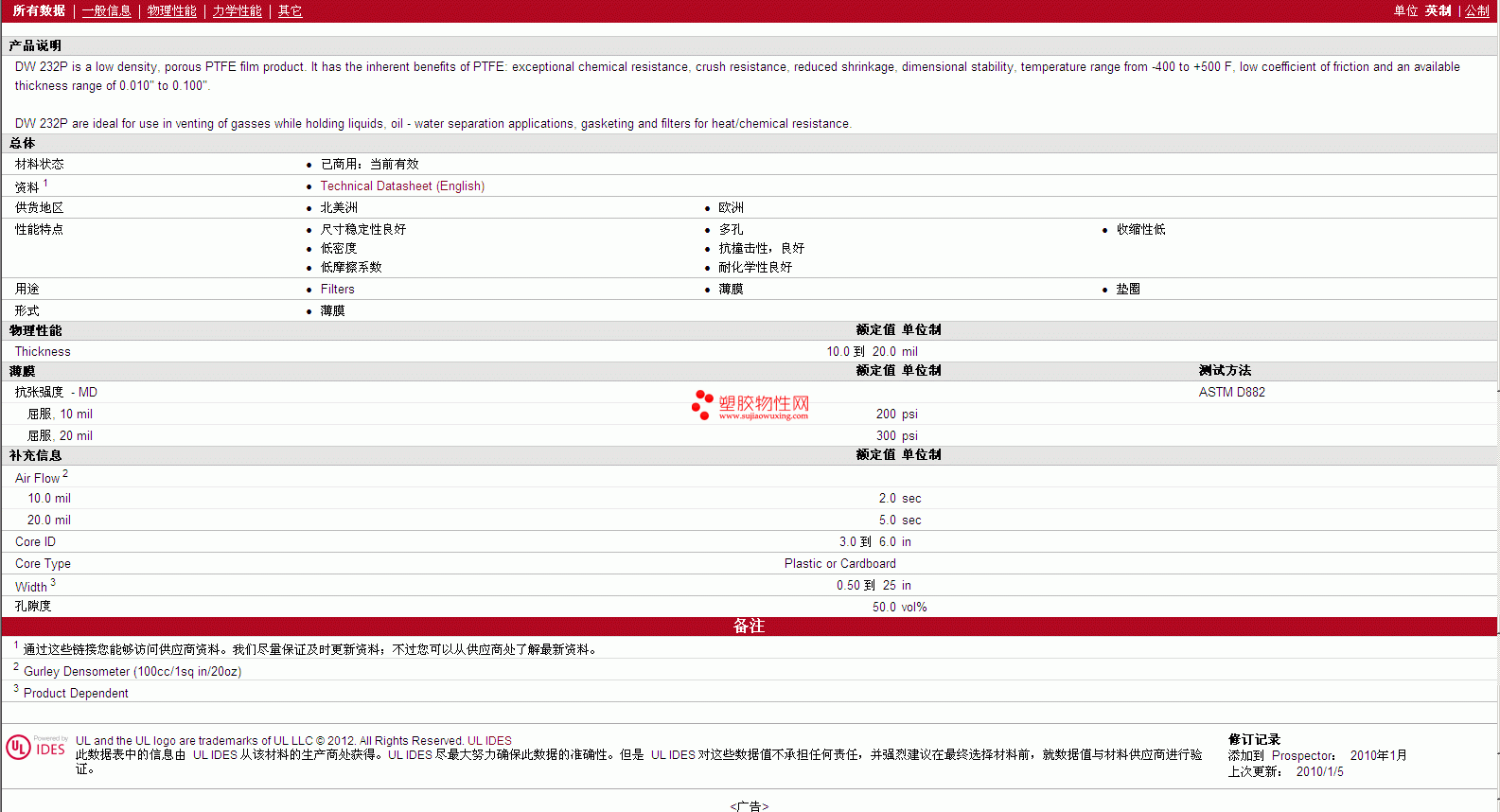The height and width of the screenshot is (812, 1500).
Task: Select the 尺寸稳定性良好 feature
Action: tap(362, 230)
